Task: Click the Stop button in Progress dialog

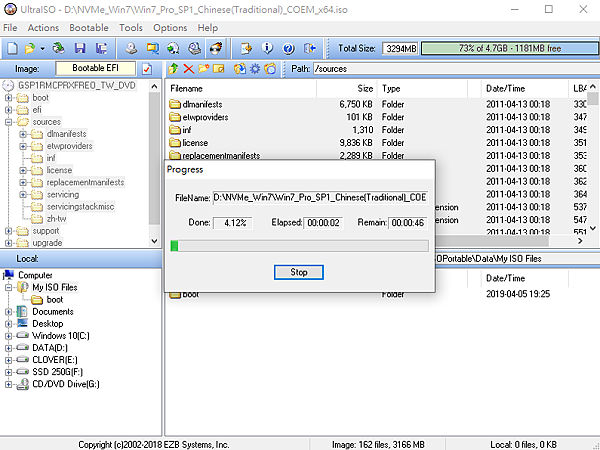Action: click(299, 272)
